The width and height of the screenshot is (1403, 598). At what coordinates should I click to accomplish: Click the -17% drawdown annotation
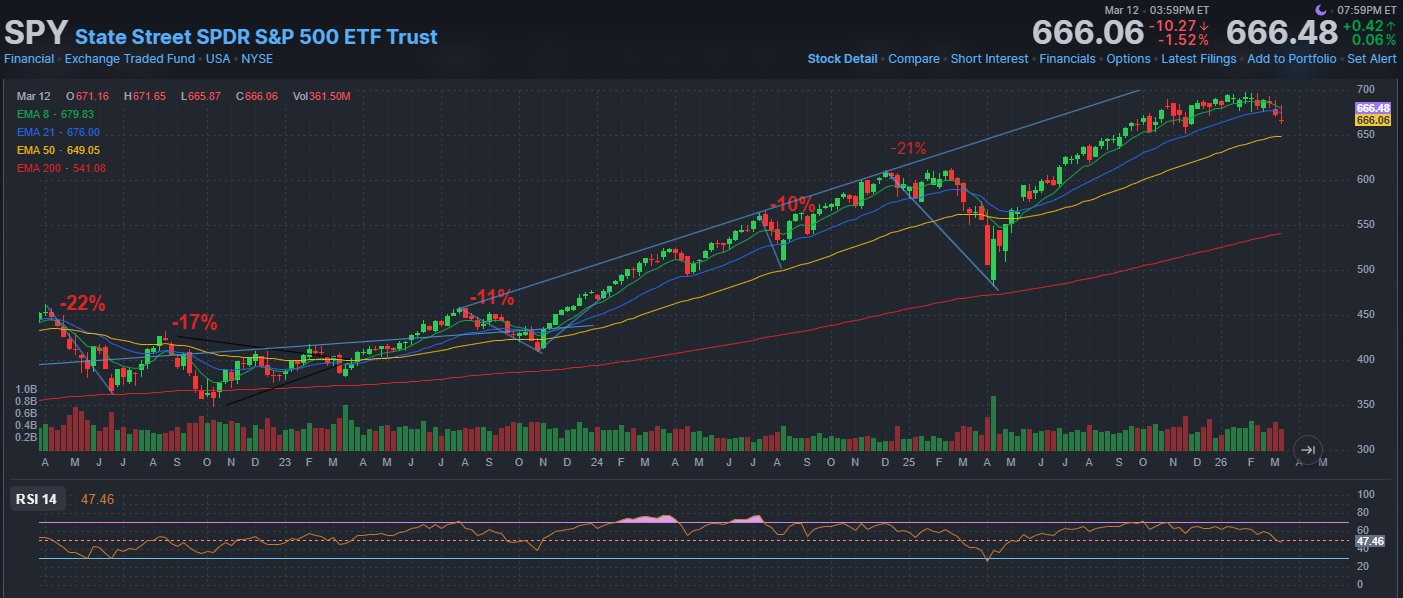tap(194, 322)
